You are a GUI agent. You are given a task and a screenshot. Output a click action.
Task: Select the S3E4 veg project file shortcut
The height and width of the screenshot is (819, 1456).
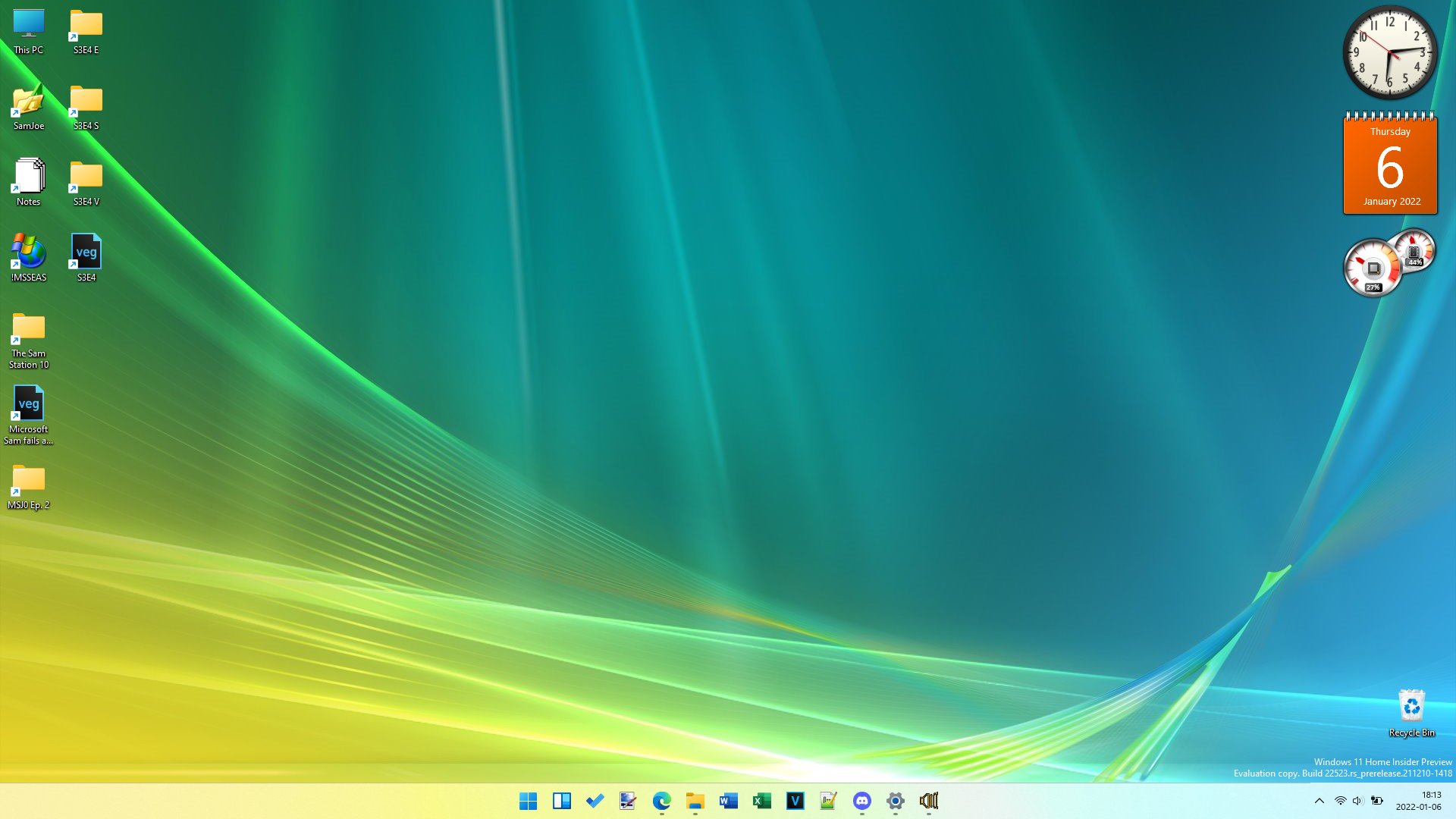point(86,259)
